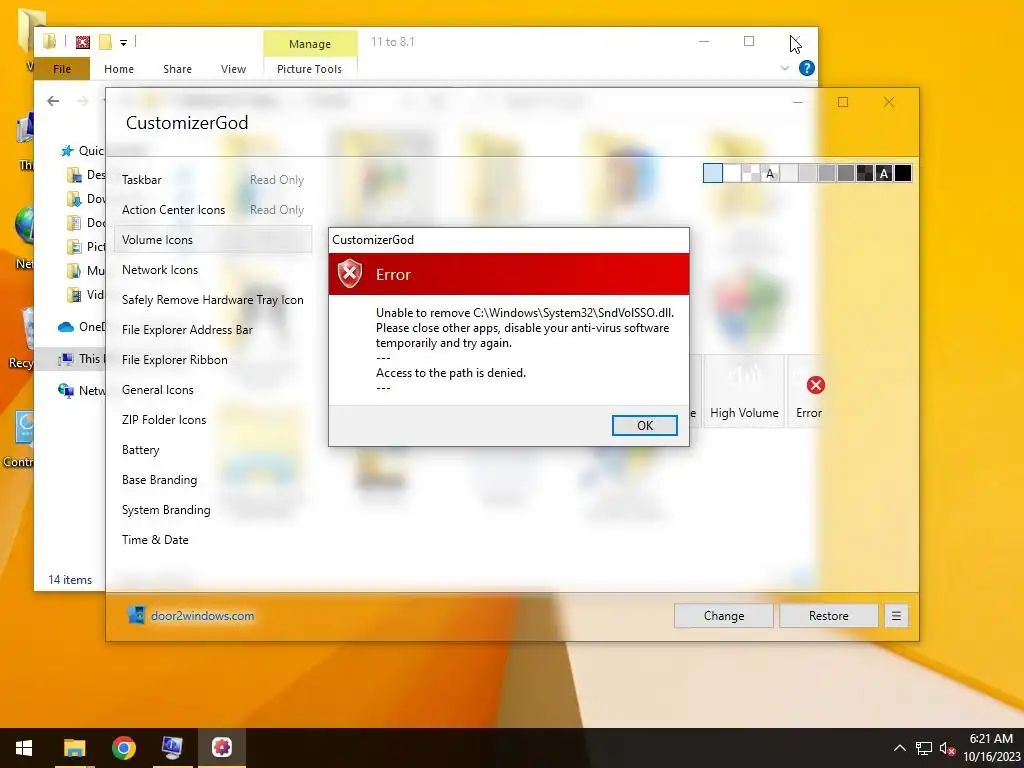The height and width of the screenshot is (768, 1024).
Task: Switch to the Home ribbon tab in Explorer
Action: coord(119,69)
